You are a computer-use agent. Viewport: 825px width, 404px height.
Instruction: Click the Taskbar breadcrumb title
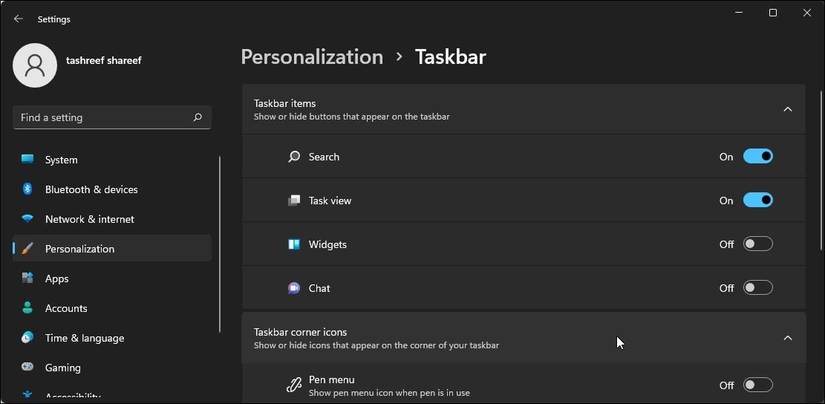pyautogui.click(x=450, y=57)
